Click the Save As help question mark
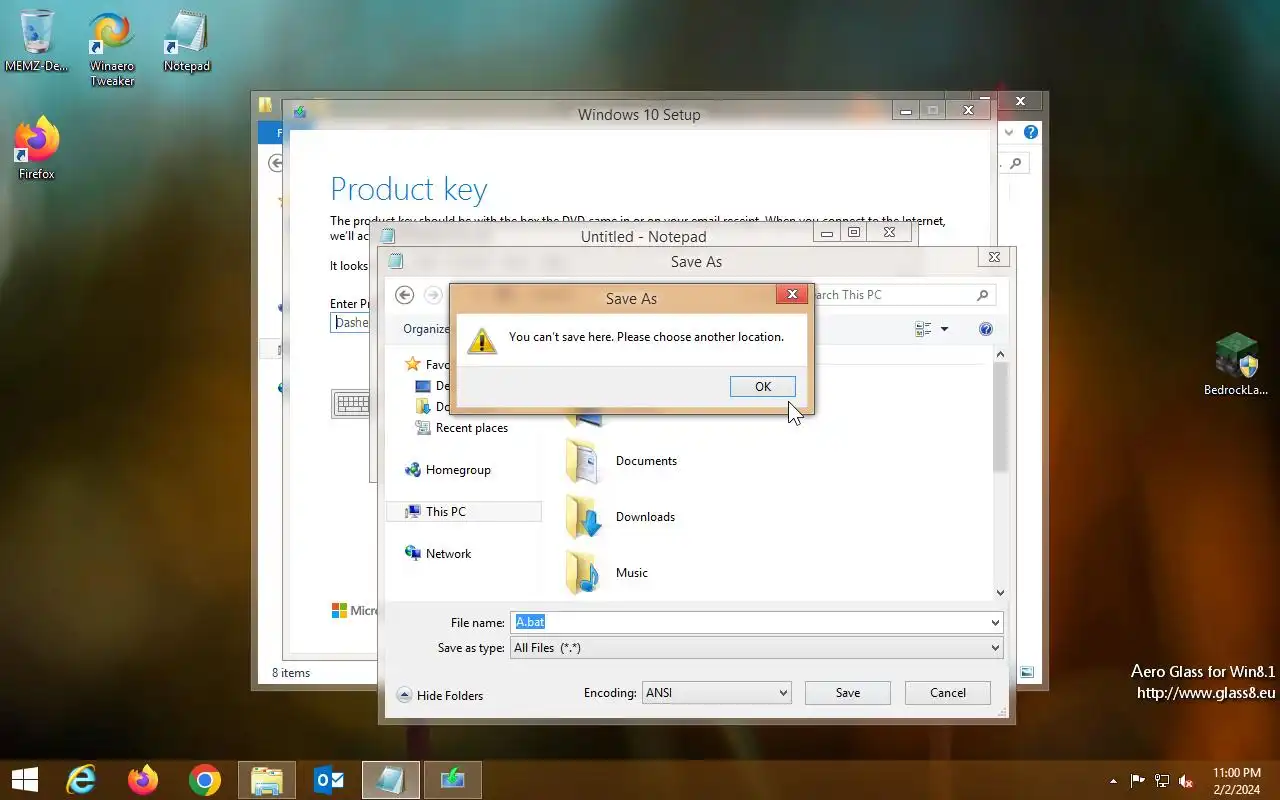 tap(986, 329)
